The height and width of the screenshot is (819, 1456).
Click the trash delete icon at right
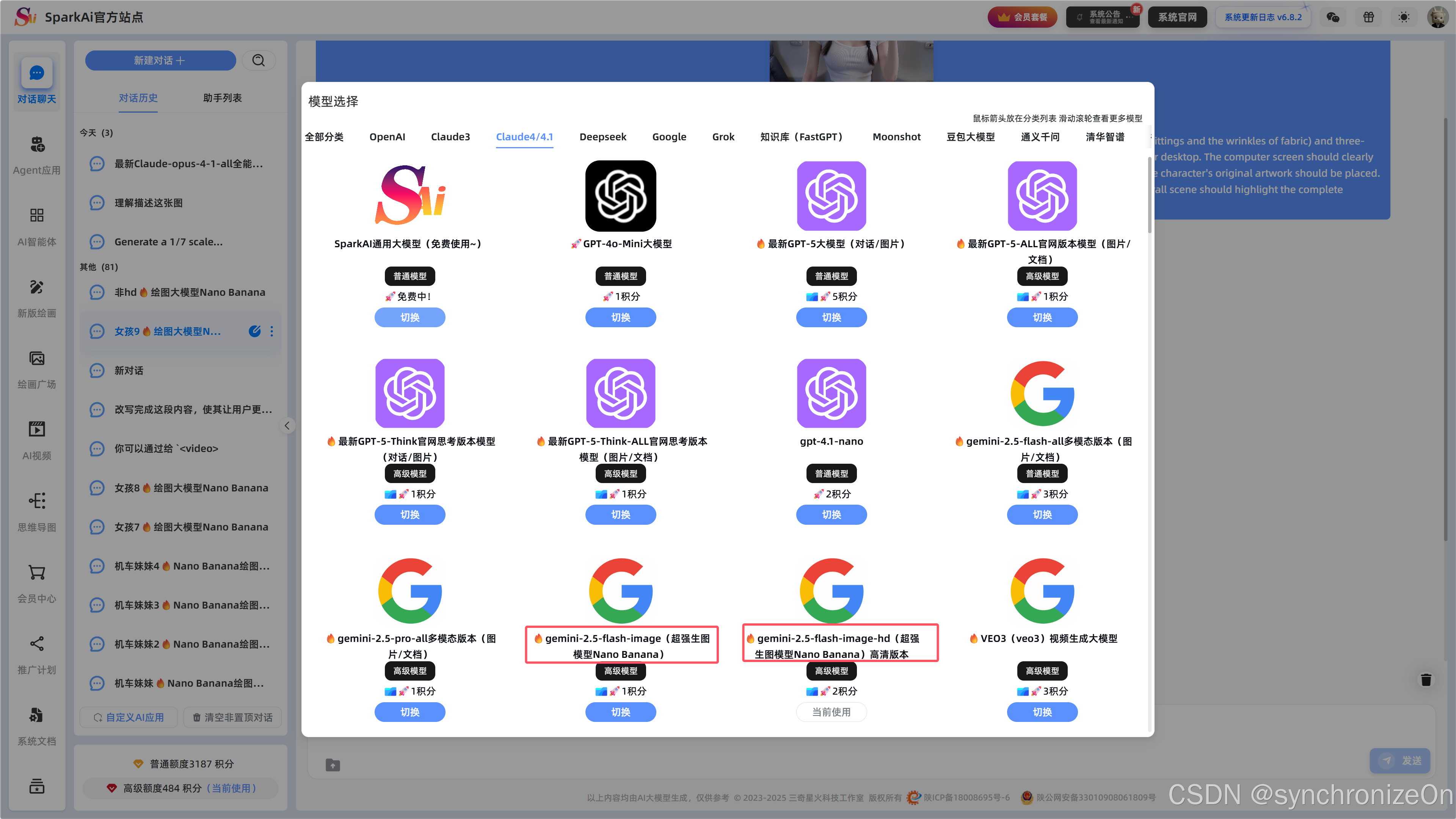coord(1426,680)
